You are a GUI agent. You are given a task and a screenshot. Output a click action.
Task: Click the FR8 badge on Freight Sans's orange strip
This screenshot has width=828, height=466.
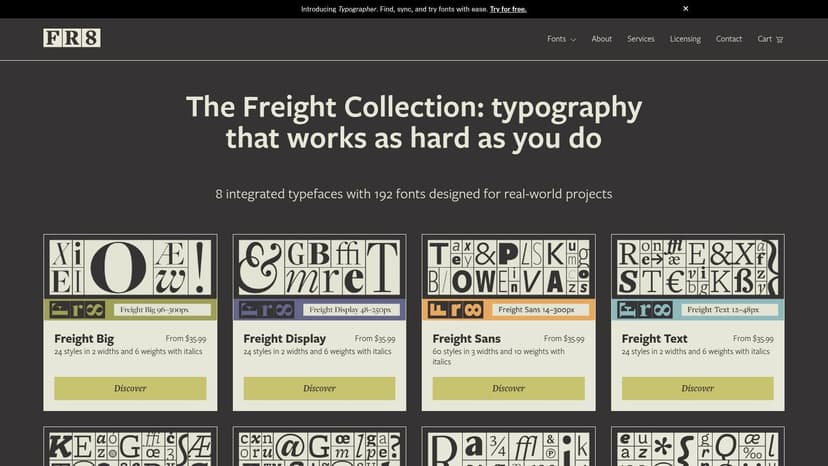455,310
